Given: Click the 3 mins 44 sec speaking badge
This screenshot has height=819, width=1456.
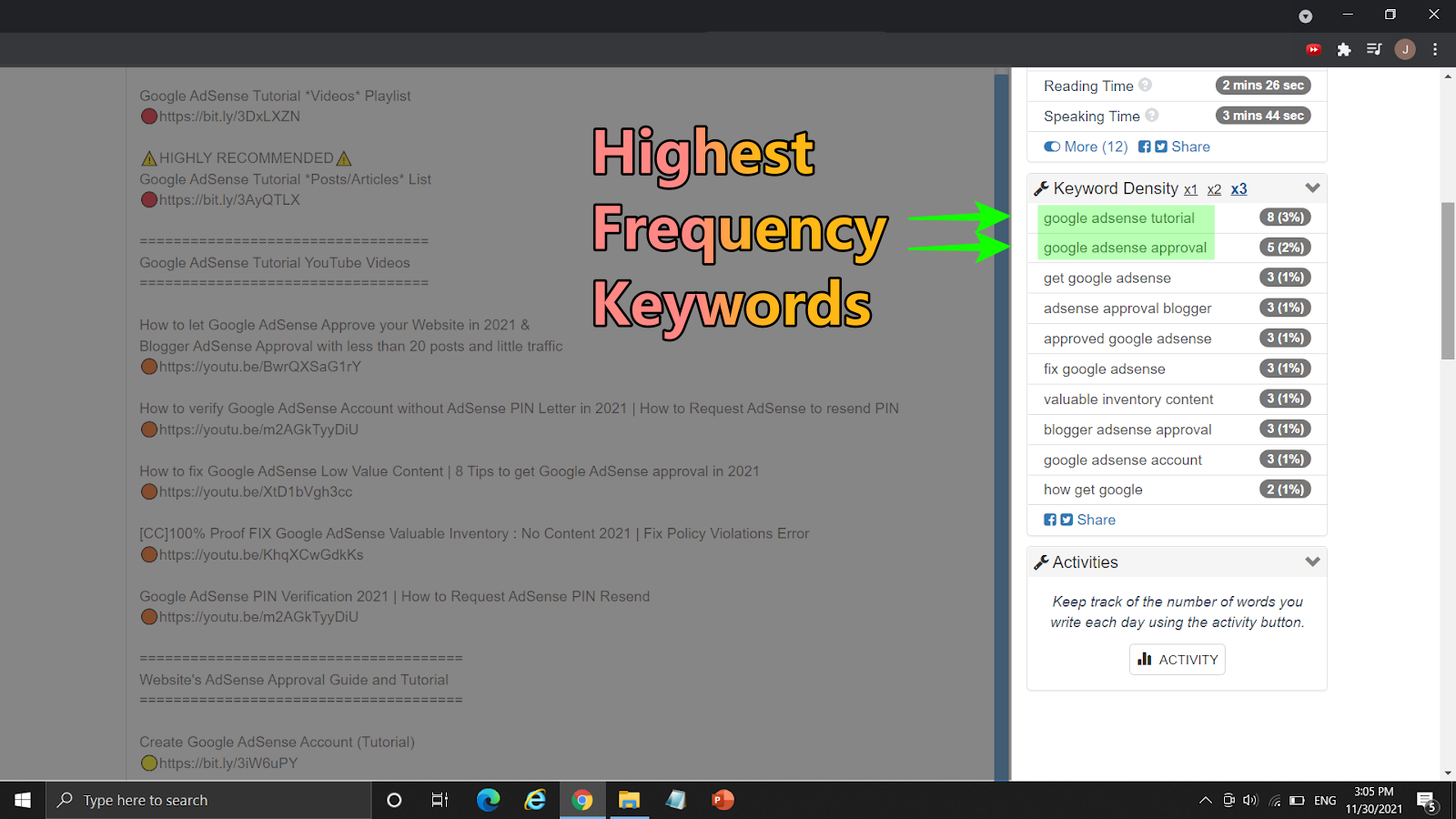Looking at the screenshot, I should pos(1263,116).
